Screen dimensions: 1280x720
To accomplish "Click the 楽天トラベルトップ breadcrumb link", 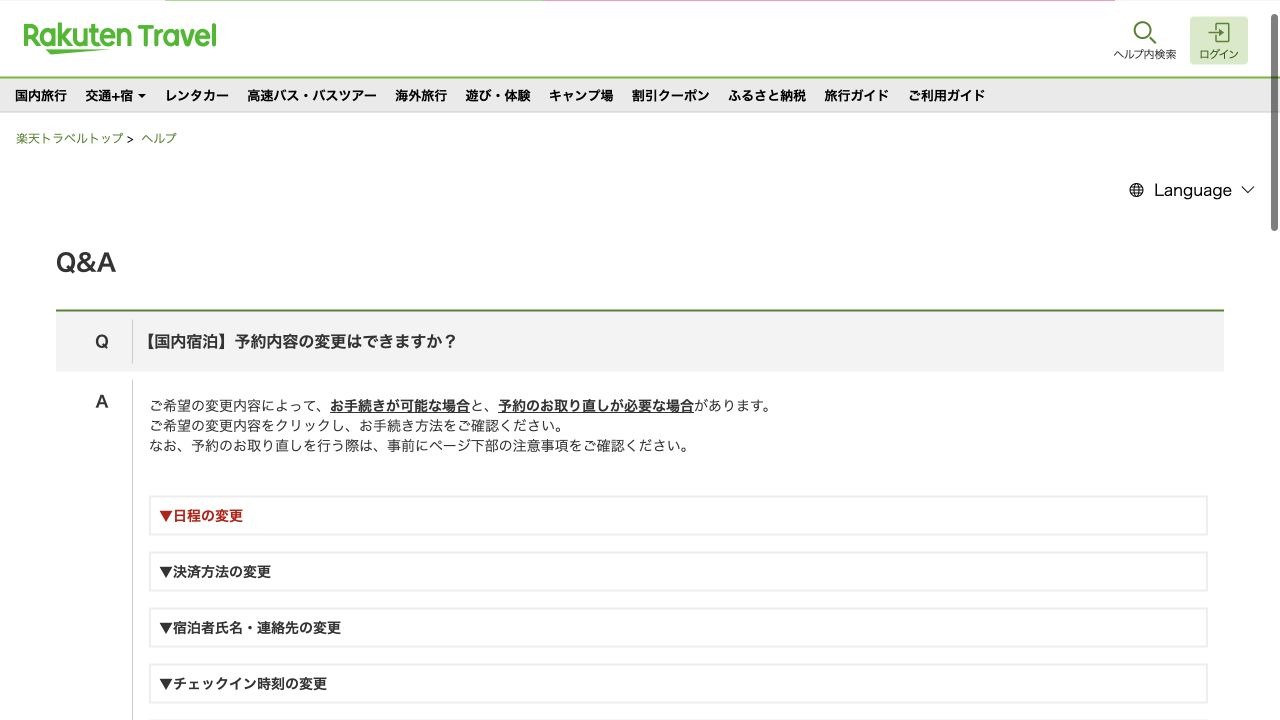I will [70, 138].
